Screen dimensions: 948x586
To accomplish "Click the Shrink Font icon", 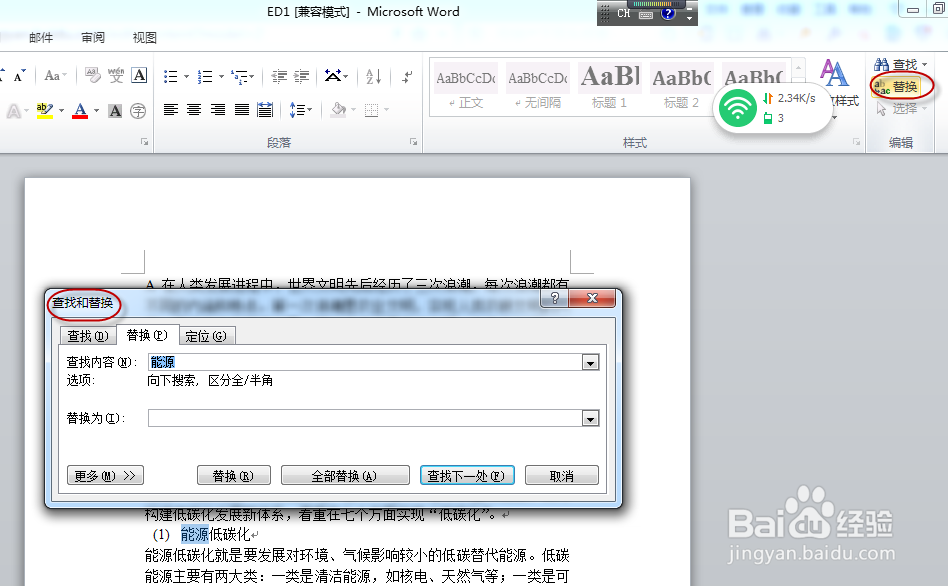I will [19, 76].
